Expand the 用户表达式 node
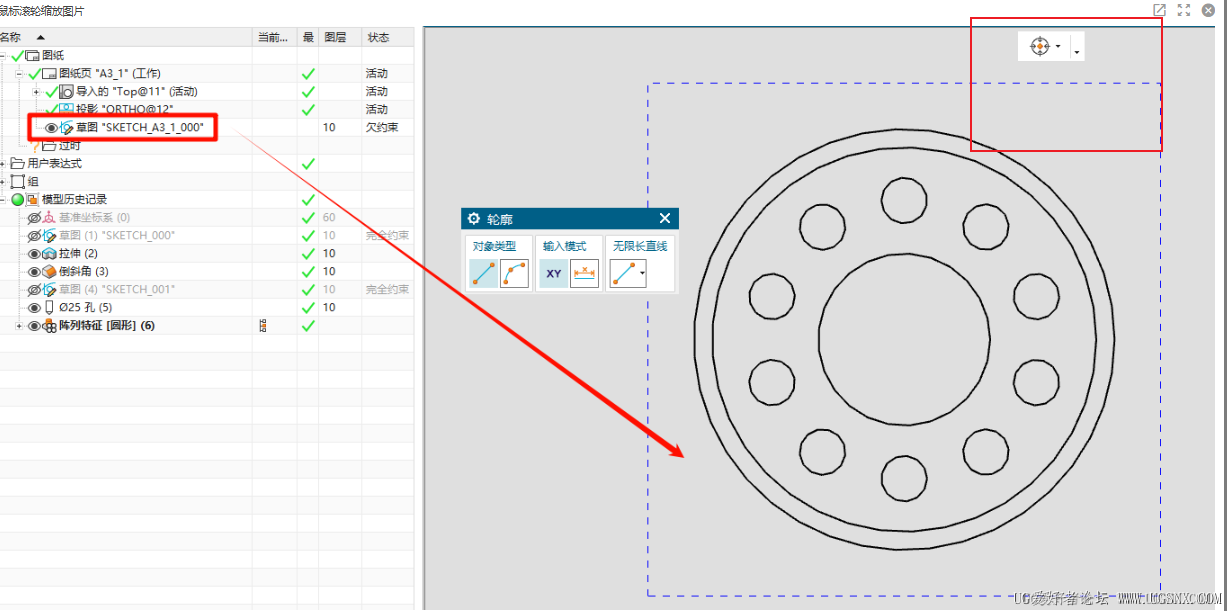 pos(3,163)
